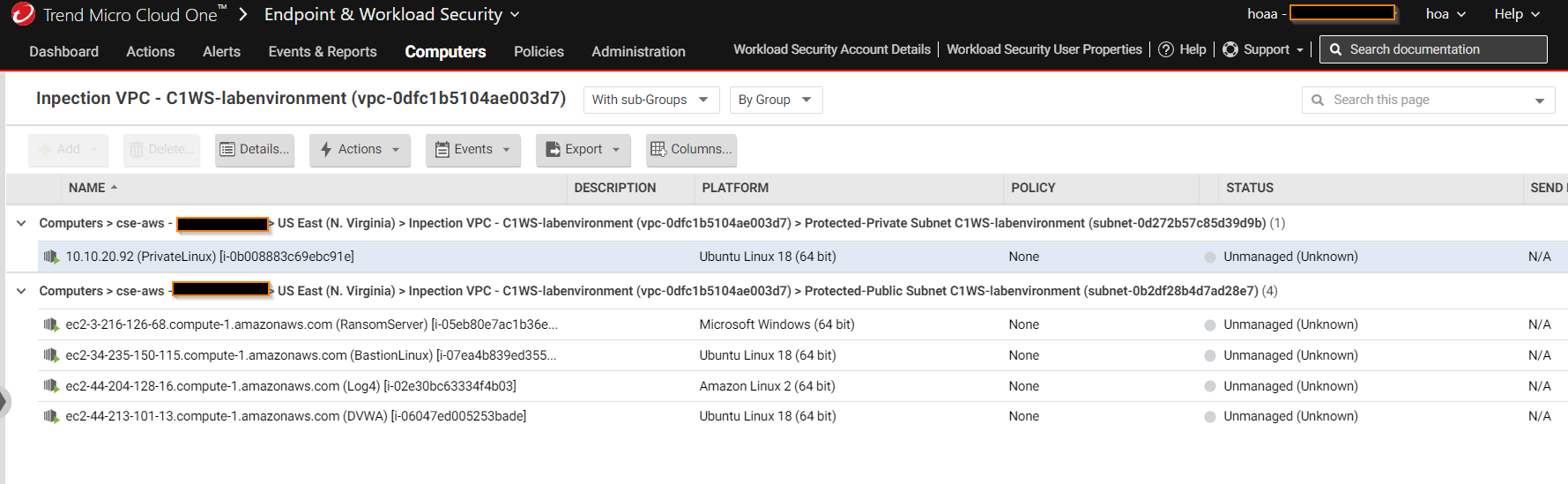The width and height of the screenshot is (1568, 484).
Task: Click Amazon Linux 2 (64 bit) platform cell
Action: [767, 386]
